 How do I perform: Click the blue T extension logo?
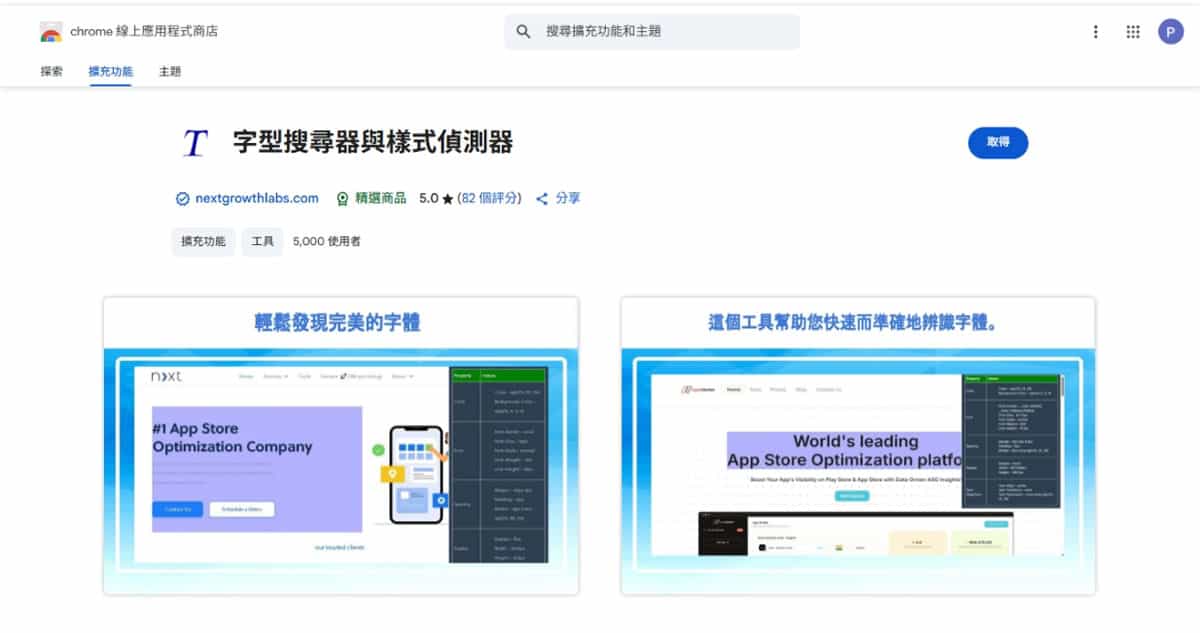[x=195, y=144]
